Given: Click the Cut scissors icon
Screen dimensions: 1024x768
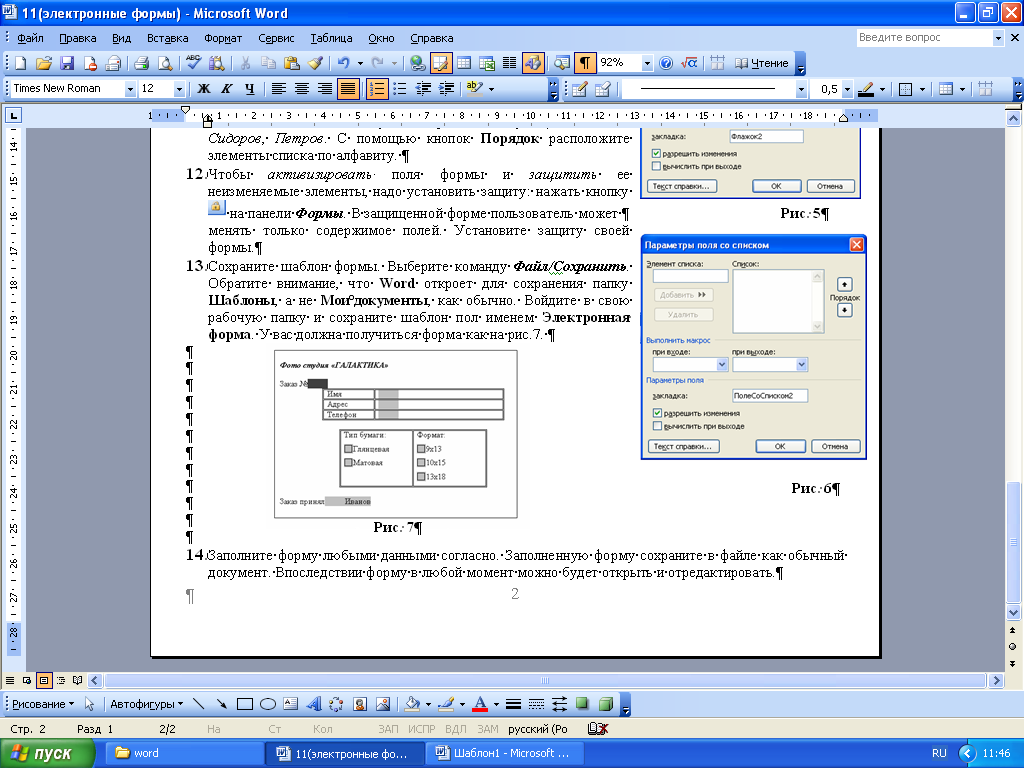Looking at the screenshot, I should 245,63.
